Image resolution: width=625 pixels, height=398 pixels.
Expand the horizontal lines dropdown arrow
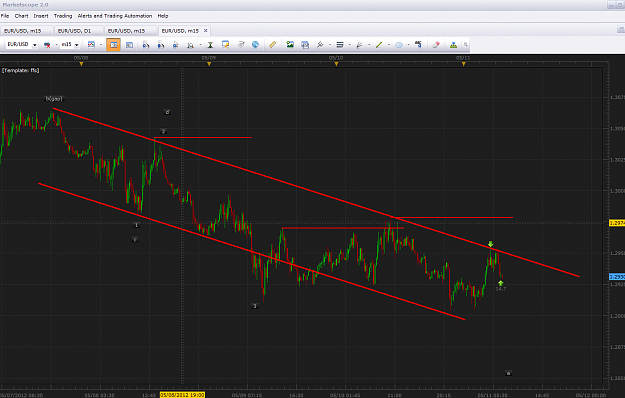point(350,45)
